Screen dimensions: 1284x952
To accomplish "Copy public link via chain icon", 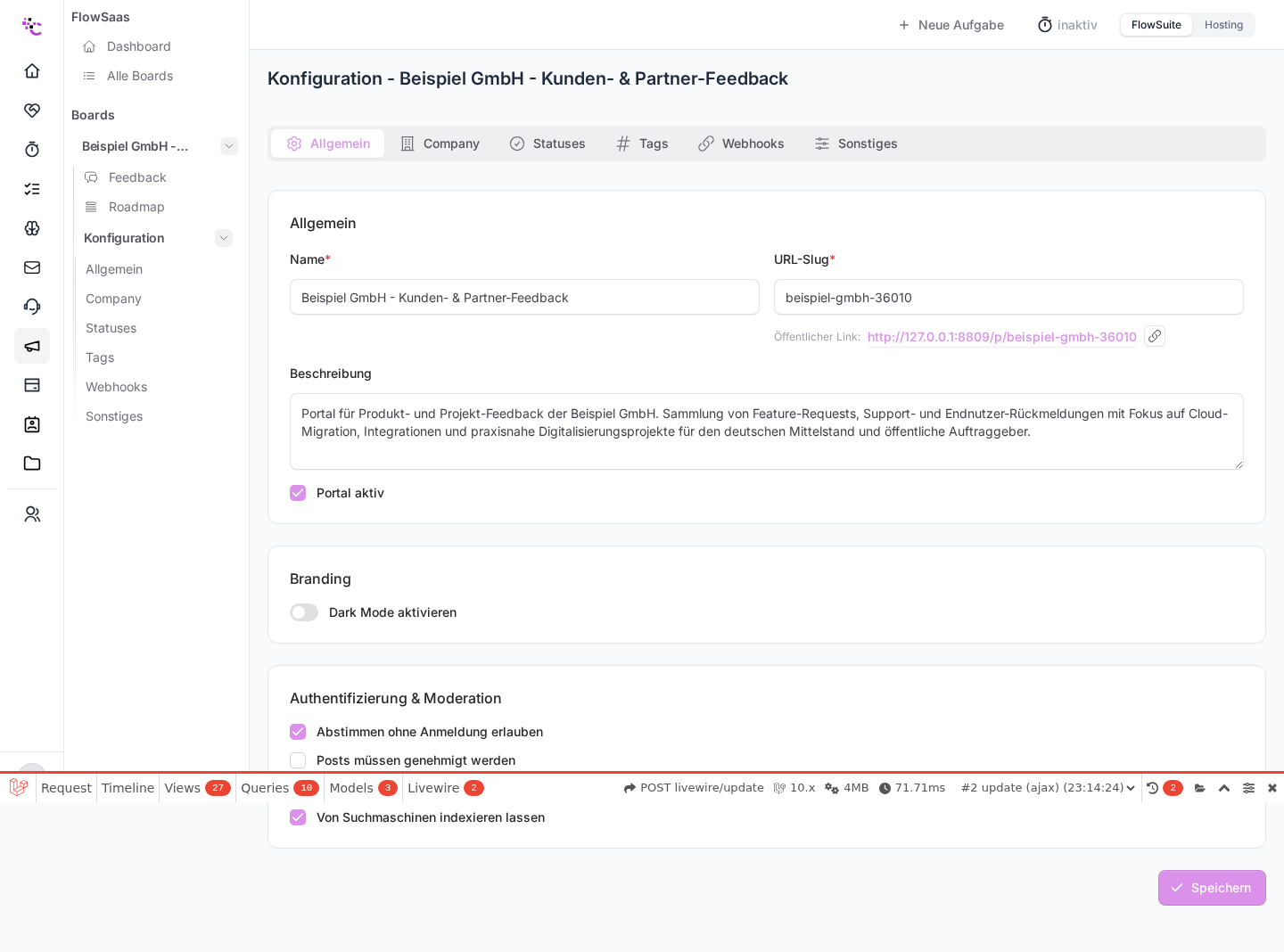I will [x=1155, y=336].
